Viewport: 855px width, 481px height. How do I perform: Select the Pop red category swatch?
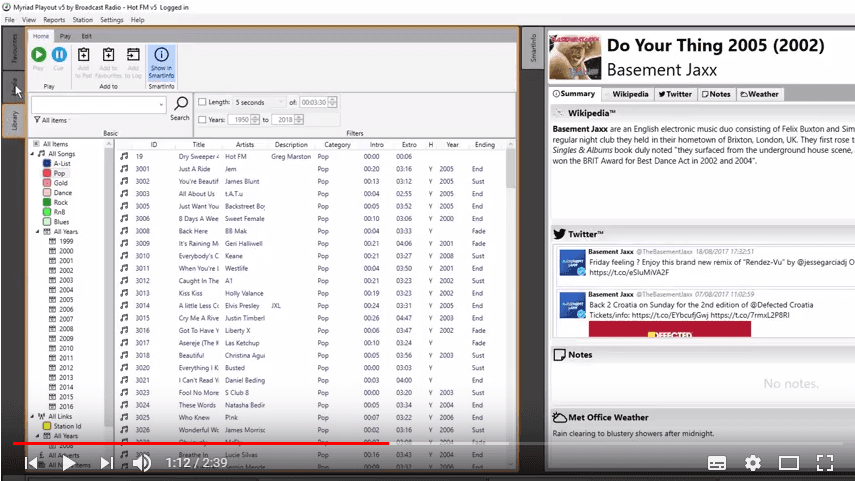(x=47, y=173)
